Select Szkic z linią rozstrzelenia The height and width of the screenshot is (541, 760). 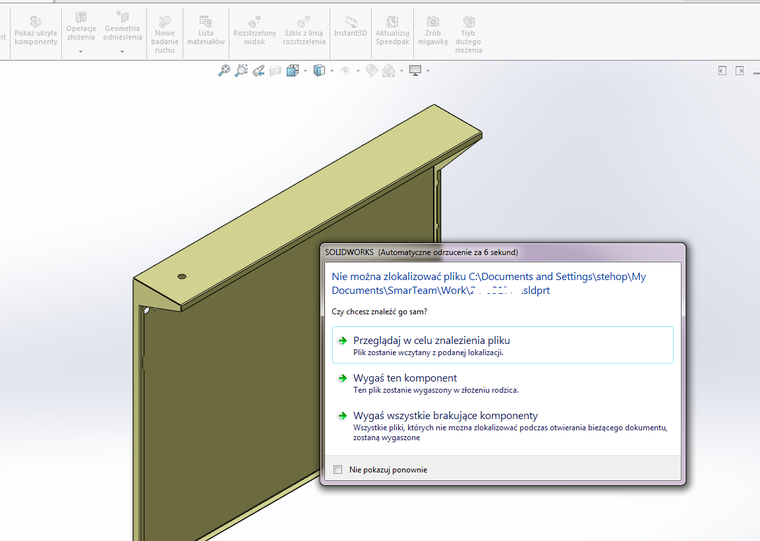[x=303, y=31]
